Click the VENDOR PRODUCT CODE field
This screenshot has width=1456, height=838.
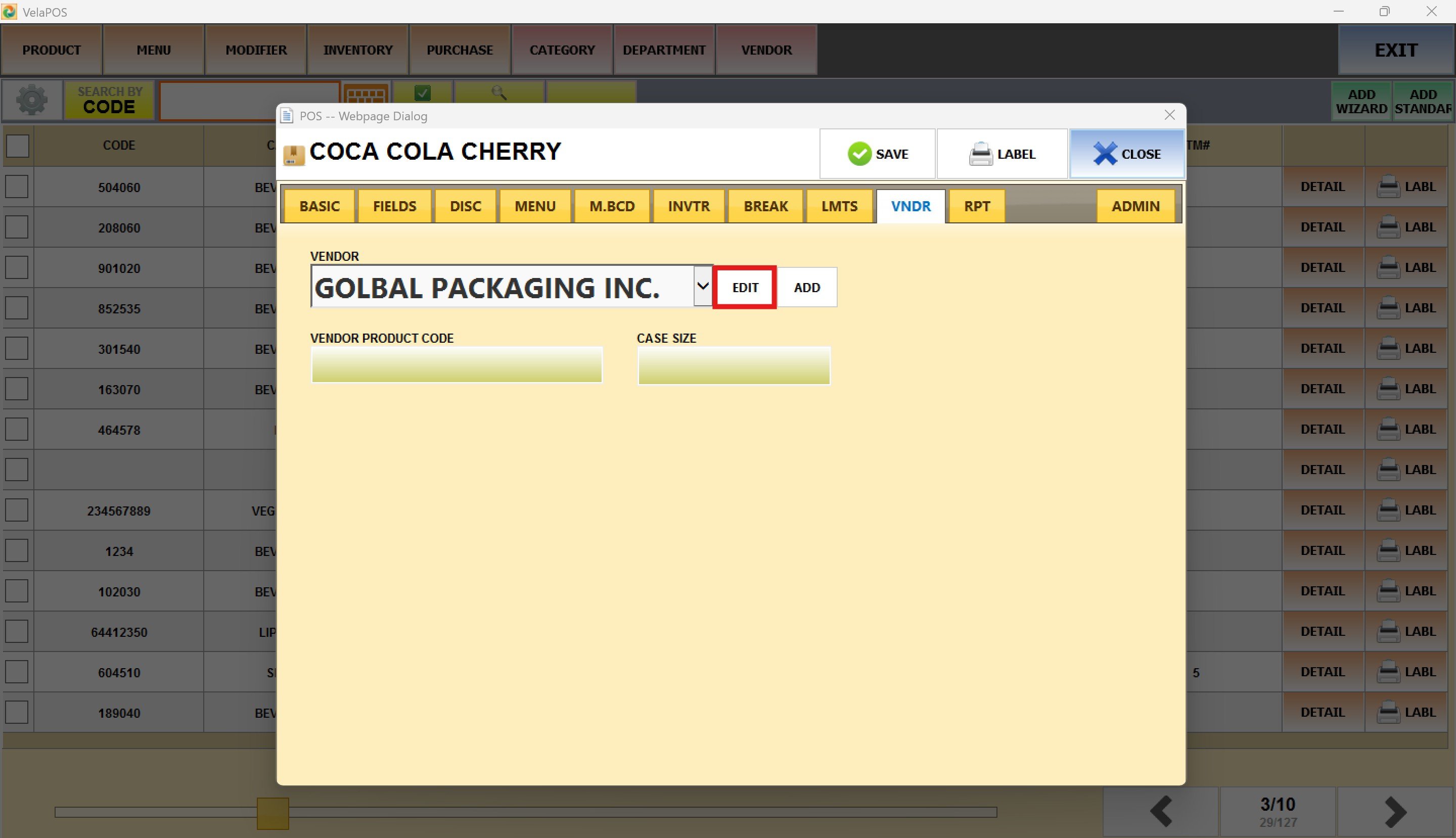point(457,365)
